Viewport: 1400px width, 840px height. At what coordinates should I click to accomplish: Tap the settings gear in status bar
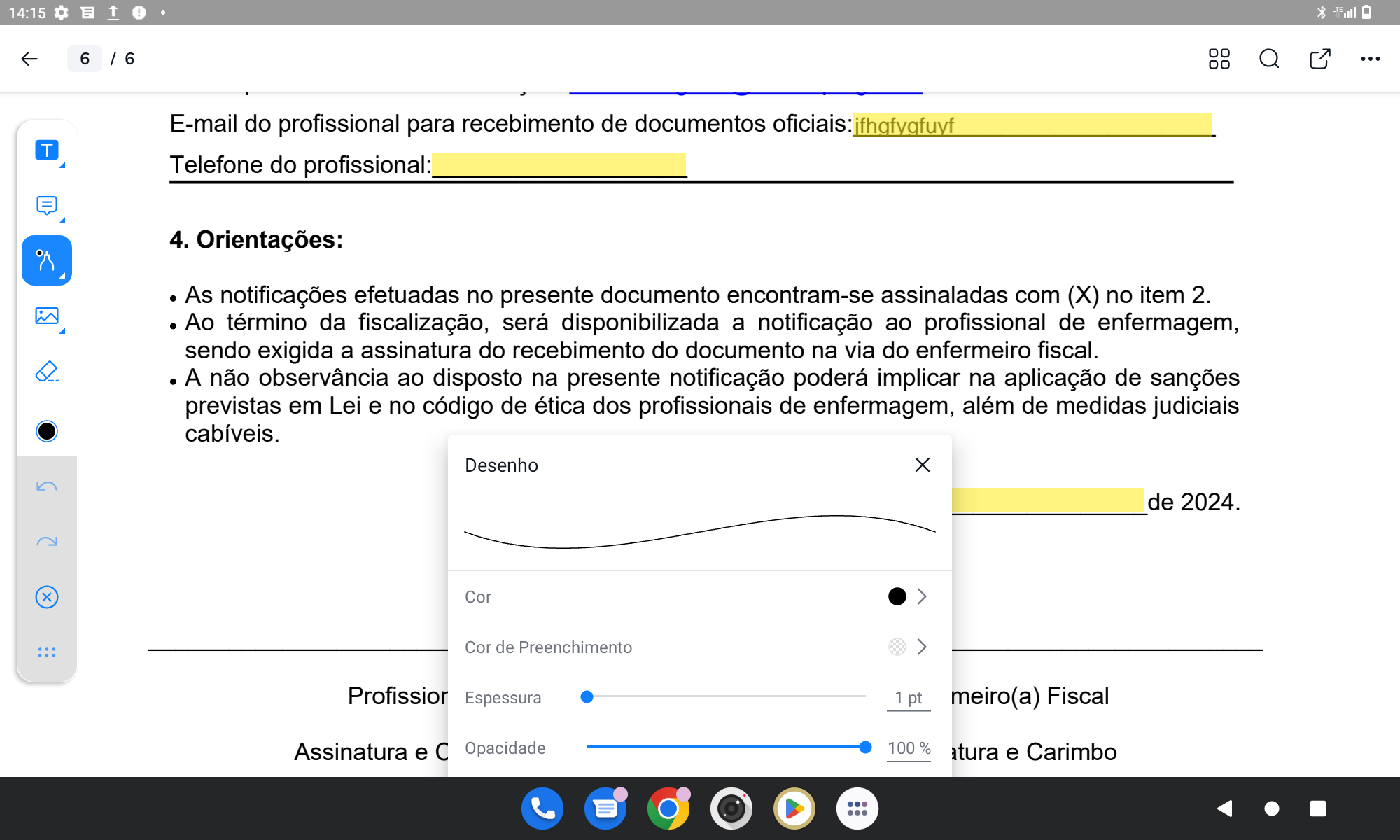pos(62,13)
